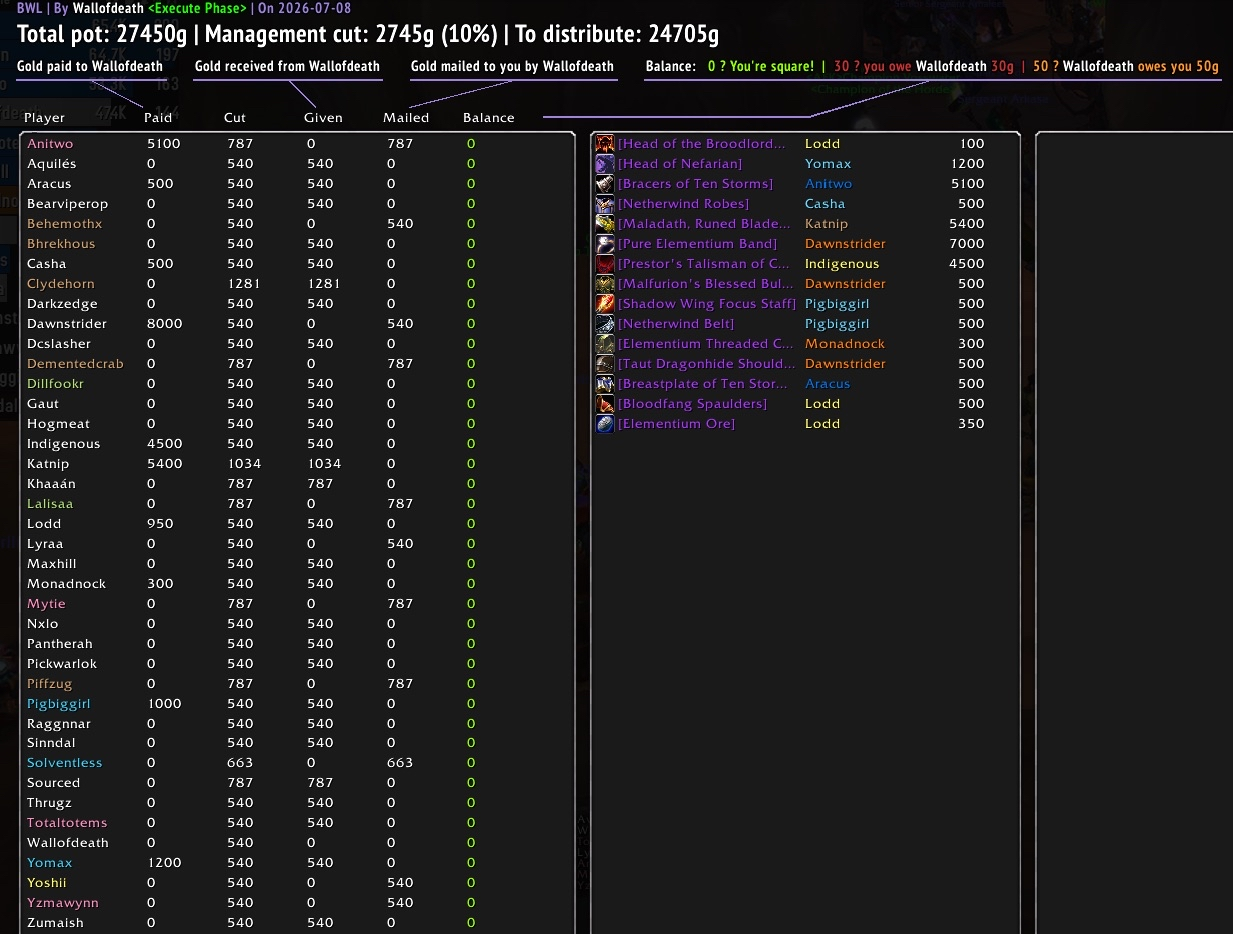This screenshot has height=934, width=1233.
Task: Select player row Indigenous in the player list
Action: (x=297, y=444)
